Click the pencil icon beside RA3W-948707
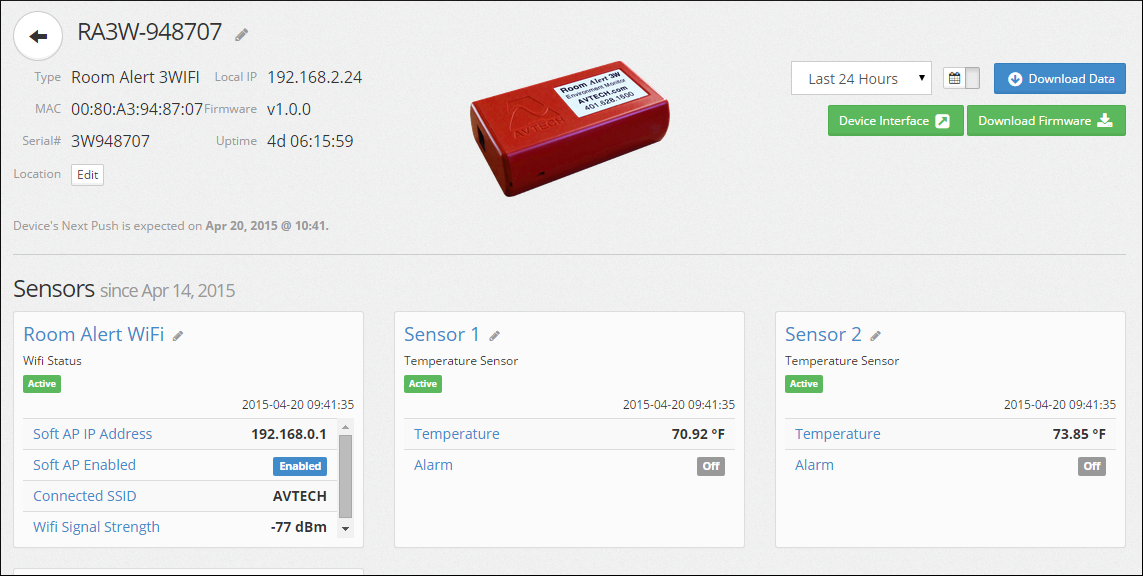 click(x=240, y=34)
